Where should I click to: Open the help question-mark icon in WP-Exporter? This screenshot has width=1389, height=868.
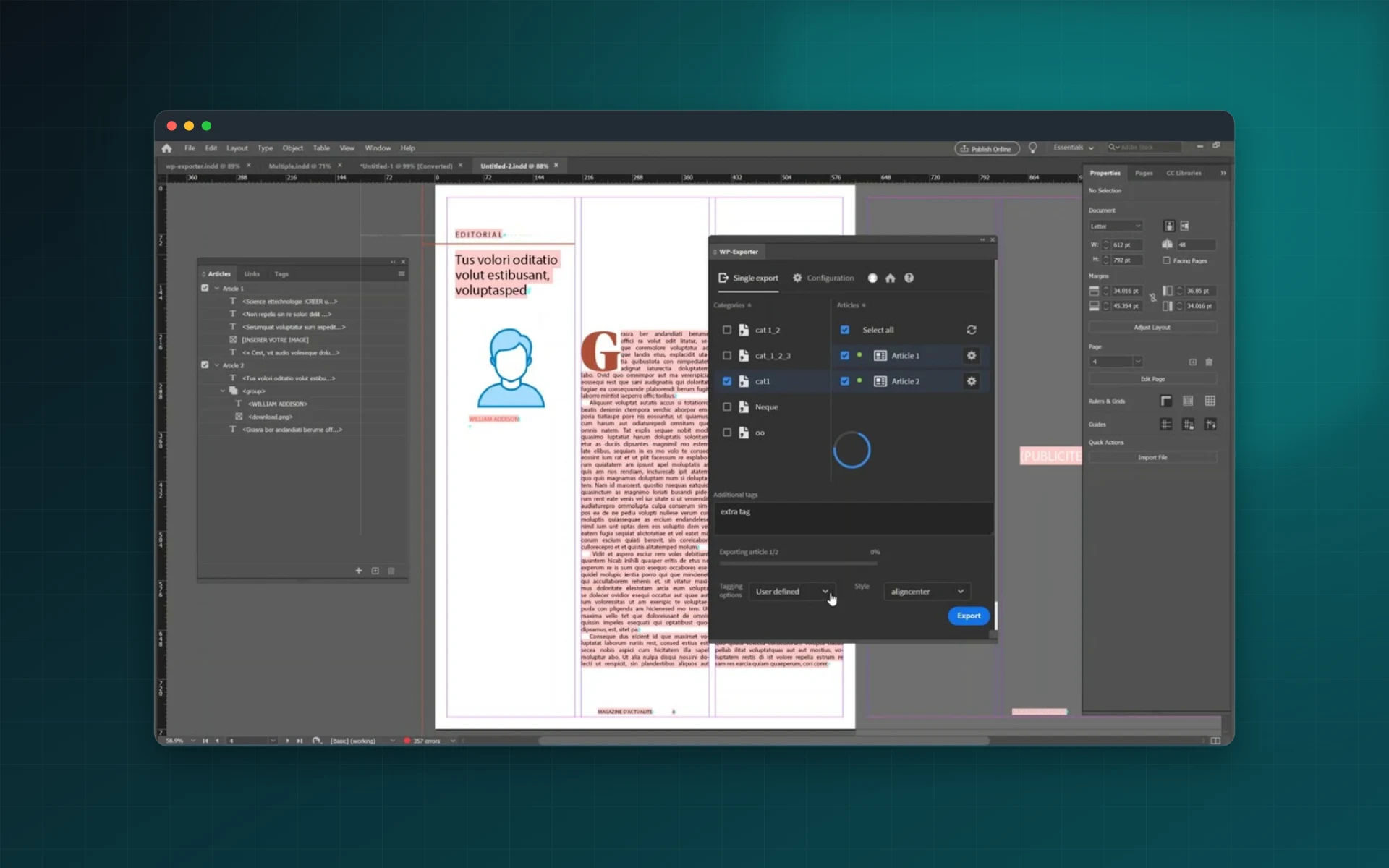909,278
